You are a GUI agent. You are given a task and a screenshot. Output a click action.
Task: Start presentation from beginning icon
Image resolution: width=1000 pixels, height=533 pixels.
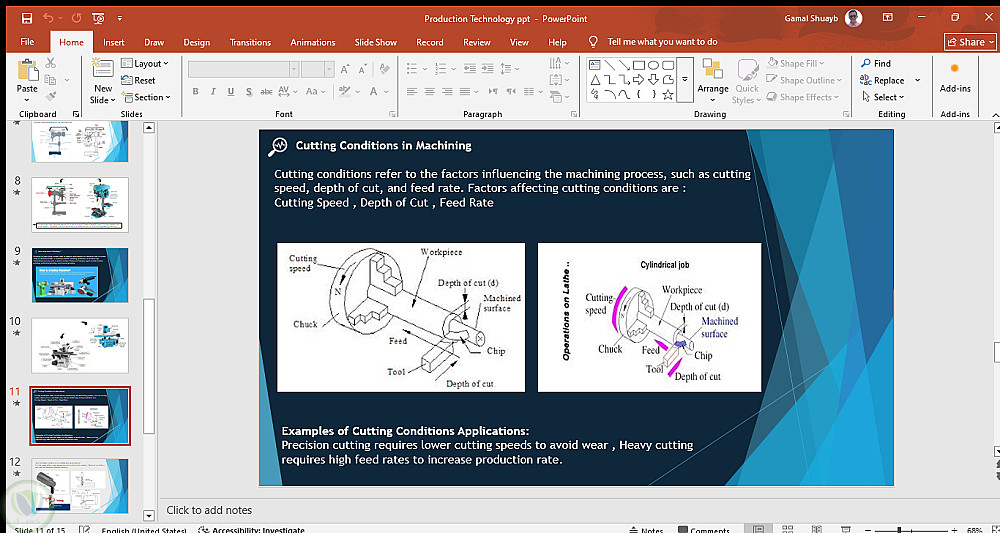(99, 18)
